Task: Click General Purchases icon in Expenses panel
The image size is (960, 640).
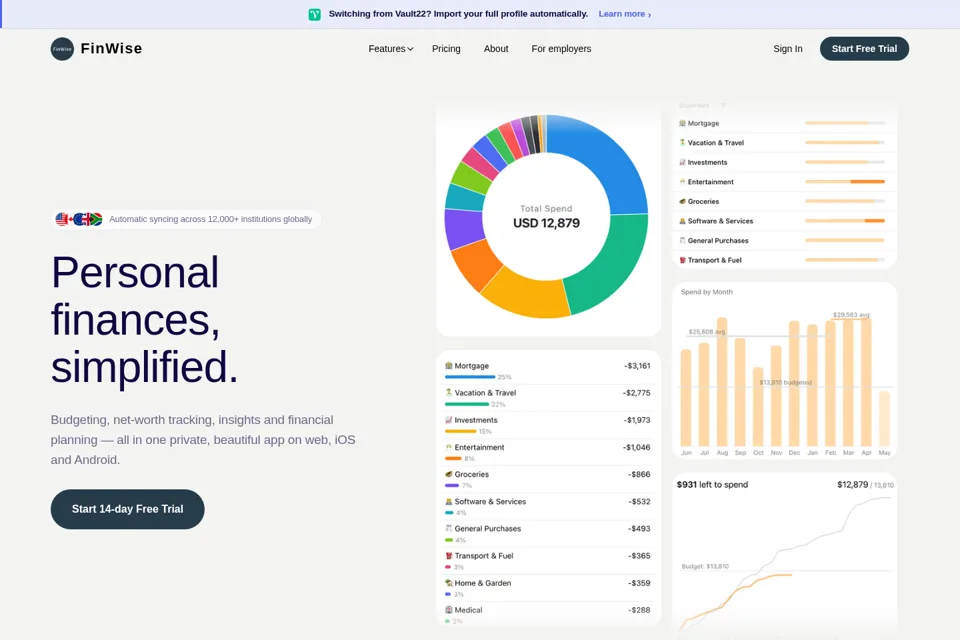Action: point(683,241)
